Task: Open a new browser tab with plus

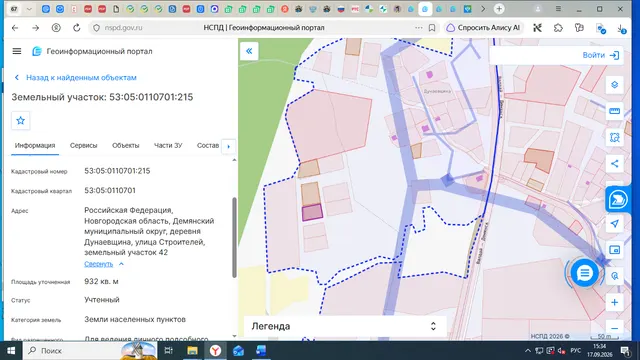Action: (x=499, y=9)
